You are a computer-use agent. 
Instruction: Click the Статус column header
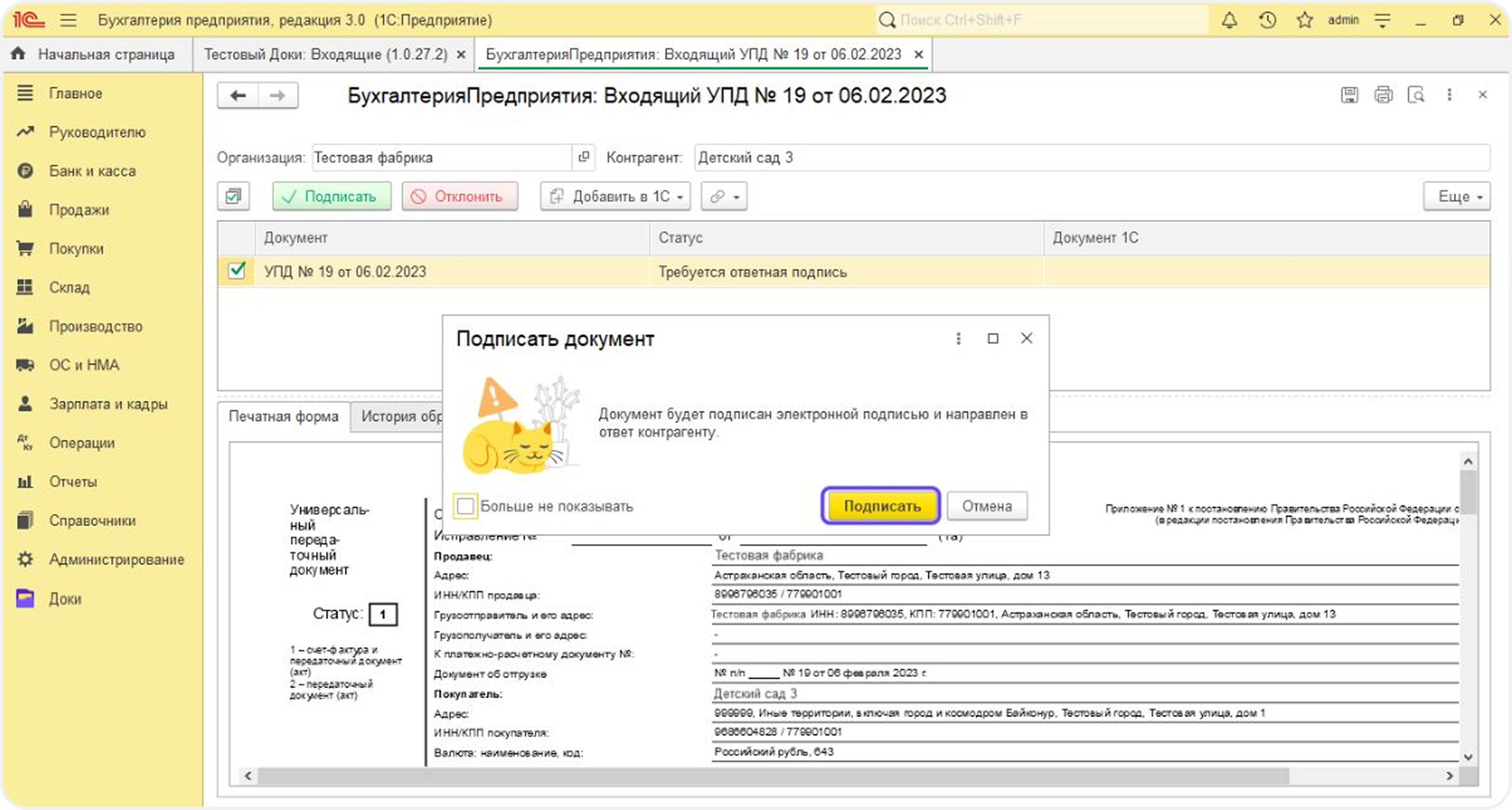click(846, 237)
